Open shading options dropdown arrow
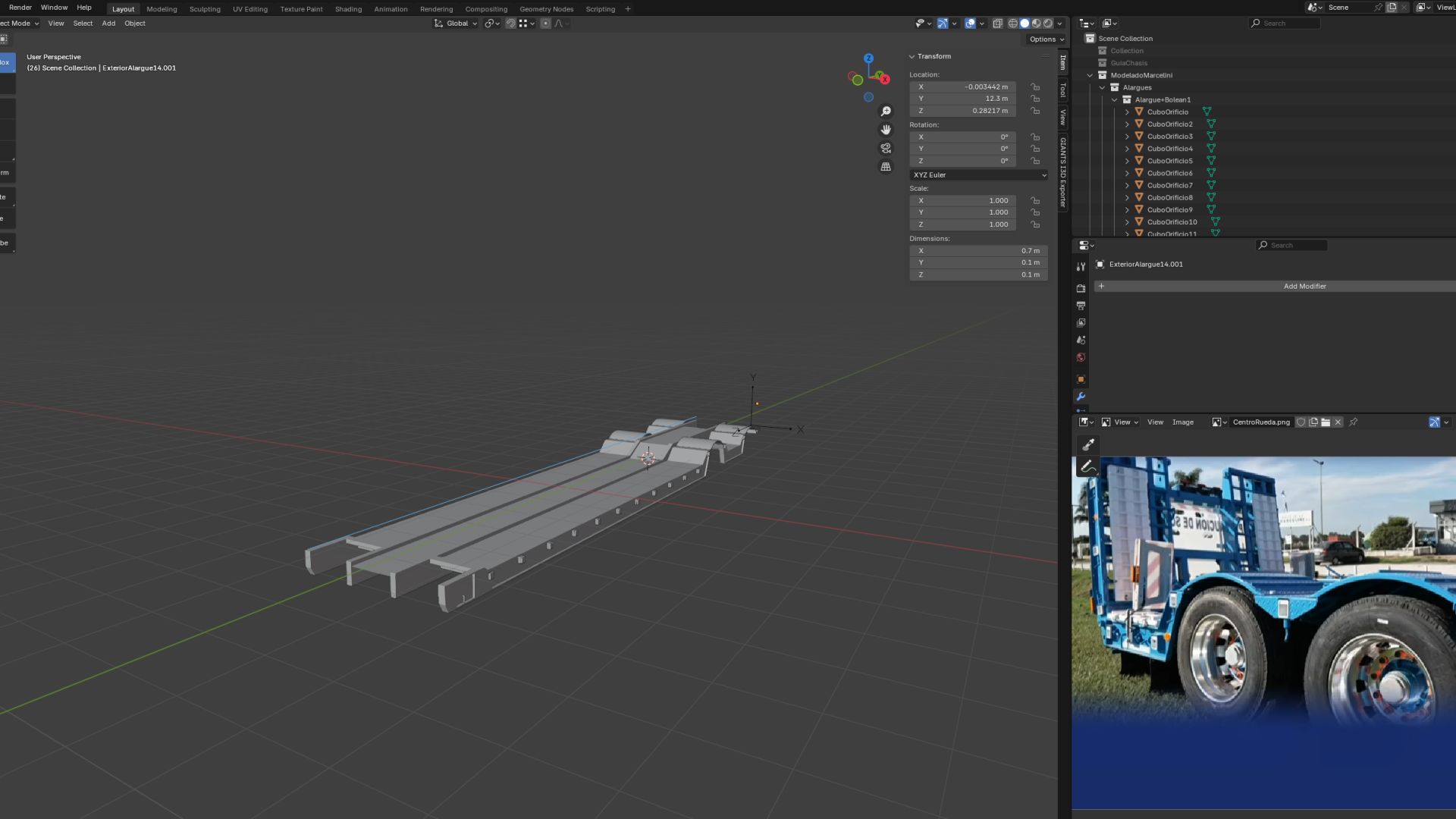Screen dimensions: 1456x819 click(1060, 24)
